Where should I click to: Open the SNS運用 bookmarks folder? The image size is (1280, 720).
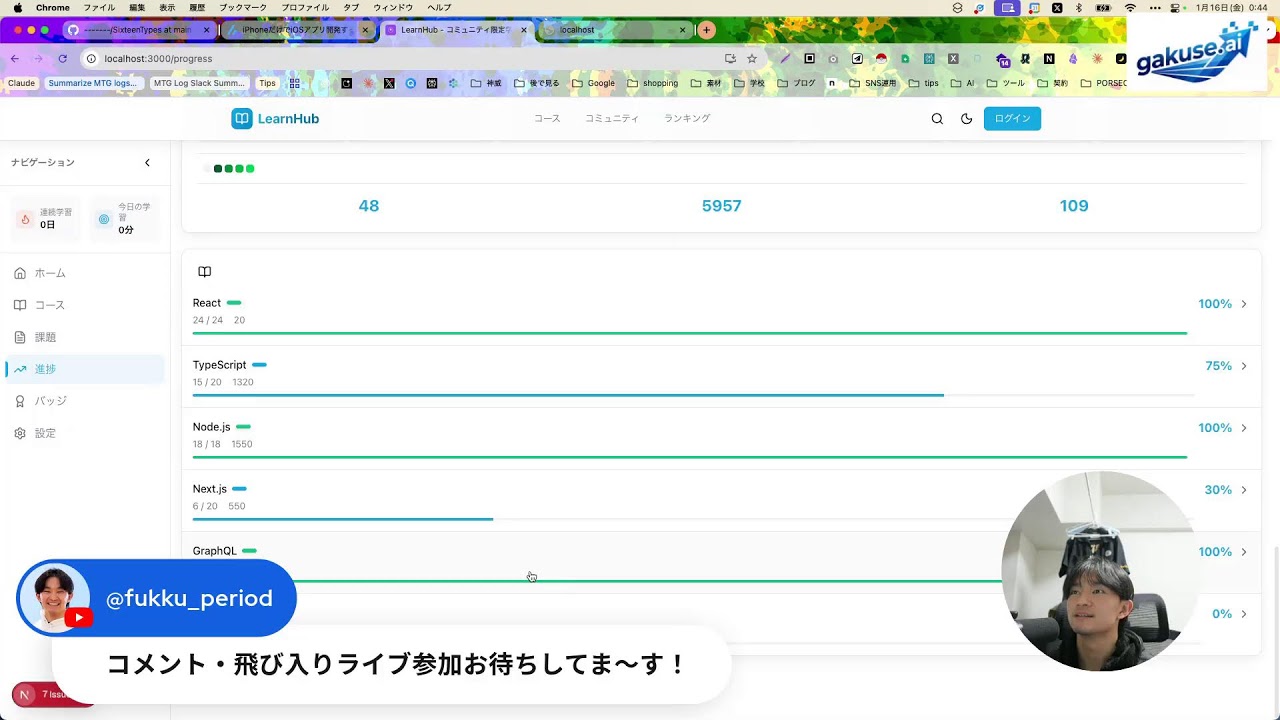tap(872, 83)
